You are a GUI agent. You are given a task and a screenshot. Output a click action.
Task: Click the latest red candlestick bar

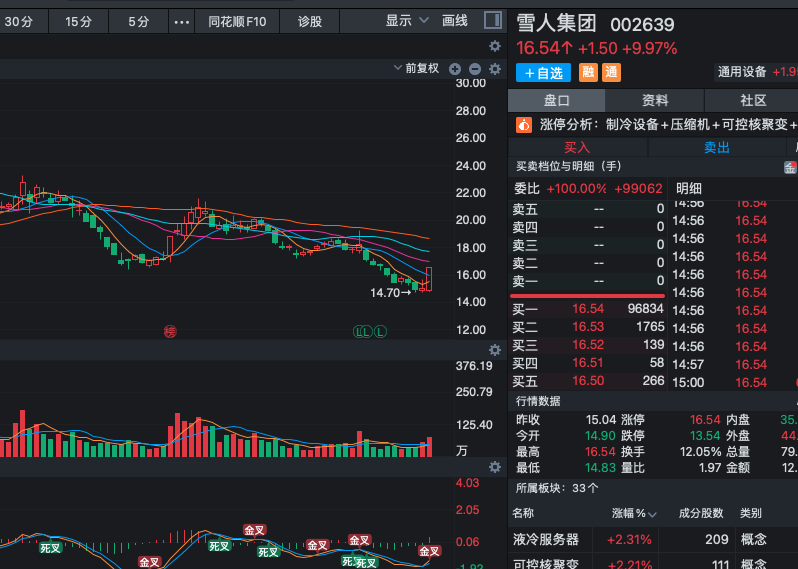coord(429,279)
